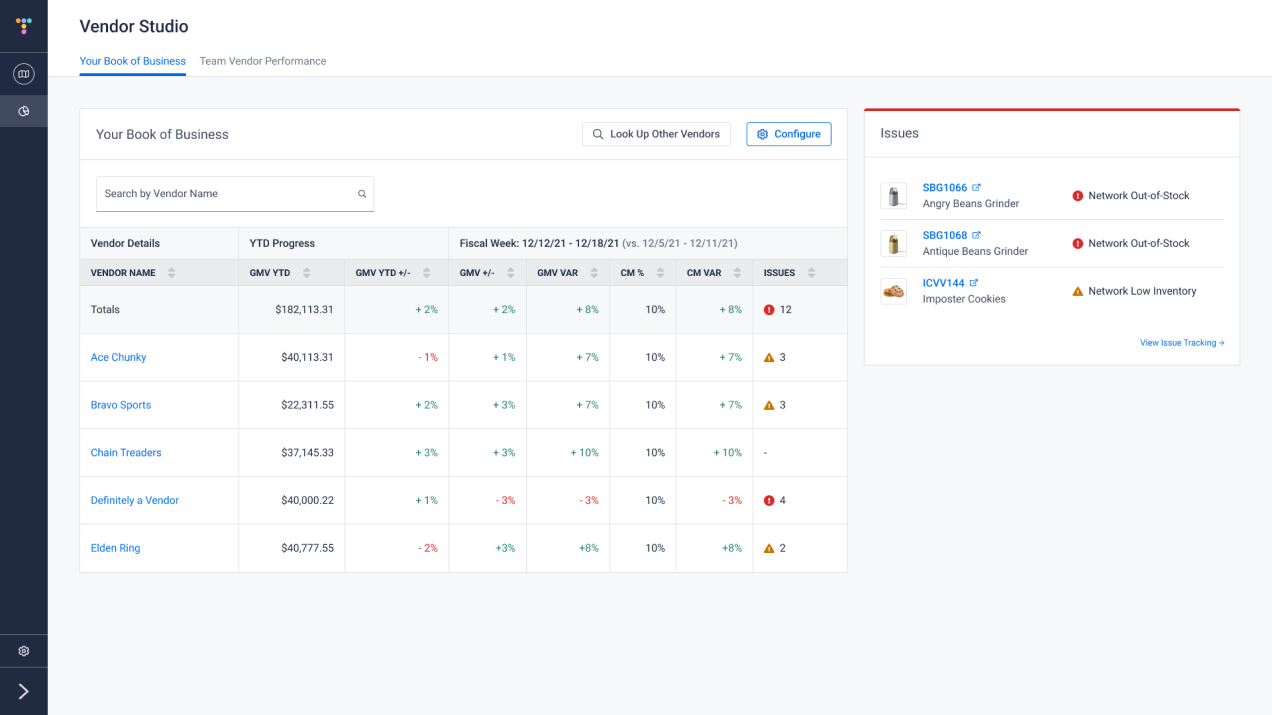Open the Configure dialog
Image resolution: width=1272 pixels, height=715 pixels.
coord(788,133)
